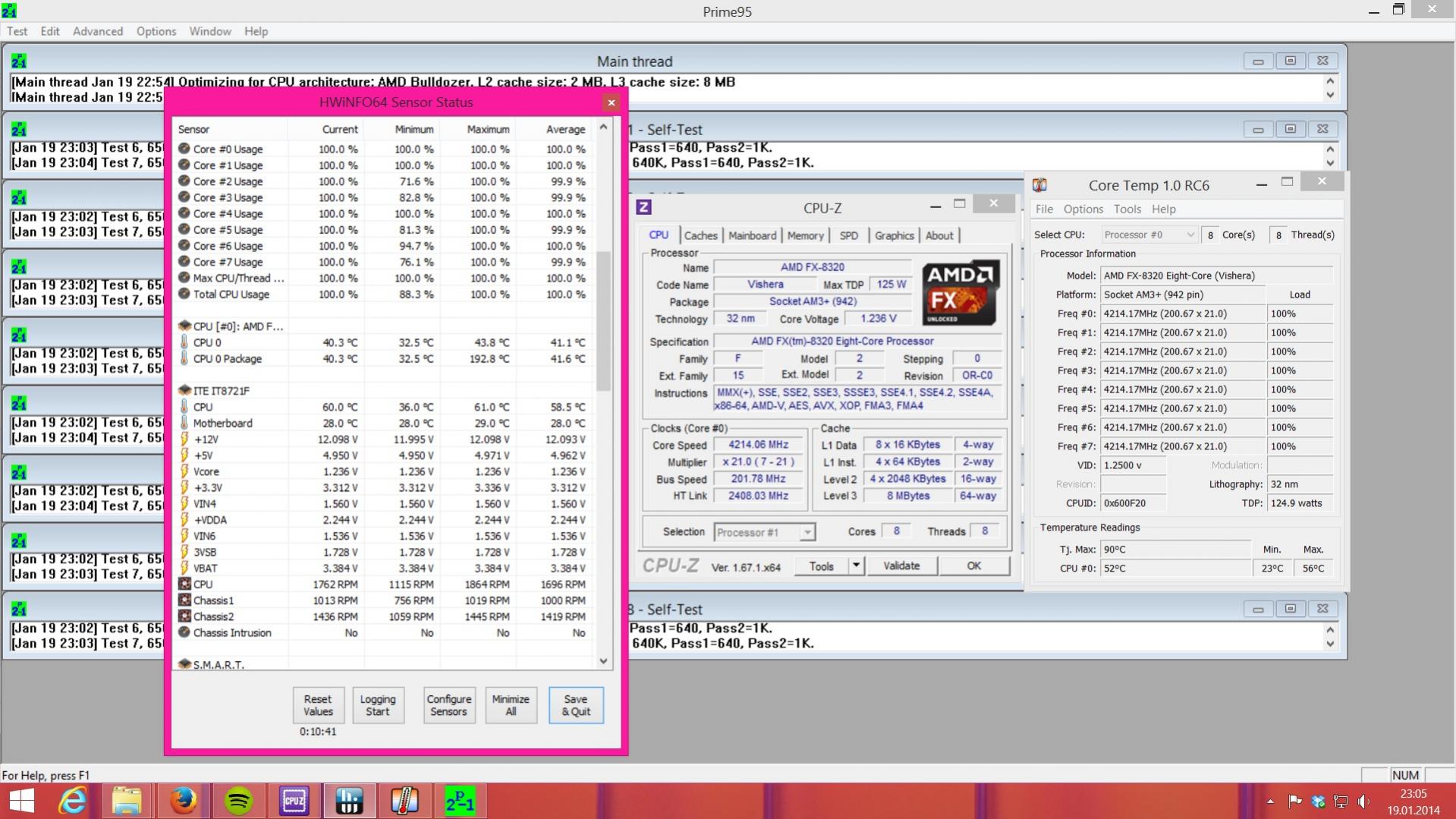Click the Total CPU Usage row in HWiNFO
Viewport: 1456px width, 819px height.
click(x=382, y=294)
